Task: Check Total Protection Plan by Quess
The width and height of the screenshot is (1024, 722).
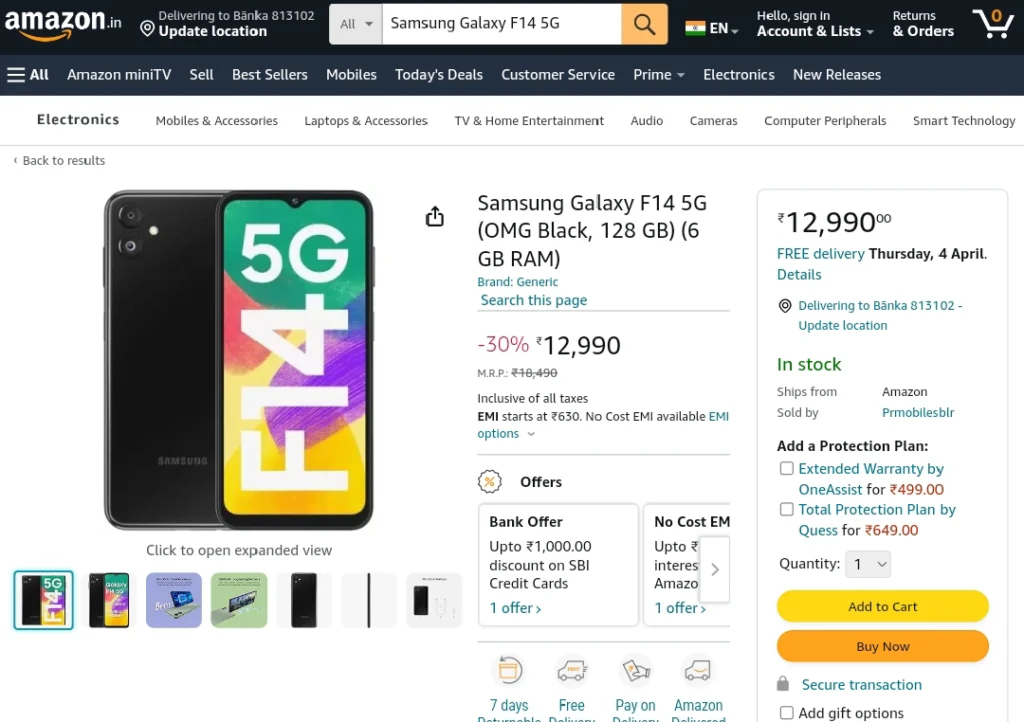Action: pyautogui.click(x=787, y=509)
